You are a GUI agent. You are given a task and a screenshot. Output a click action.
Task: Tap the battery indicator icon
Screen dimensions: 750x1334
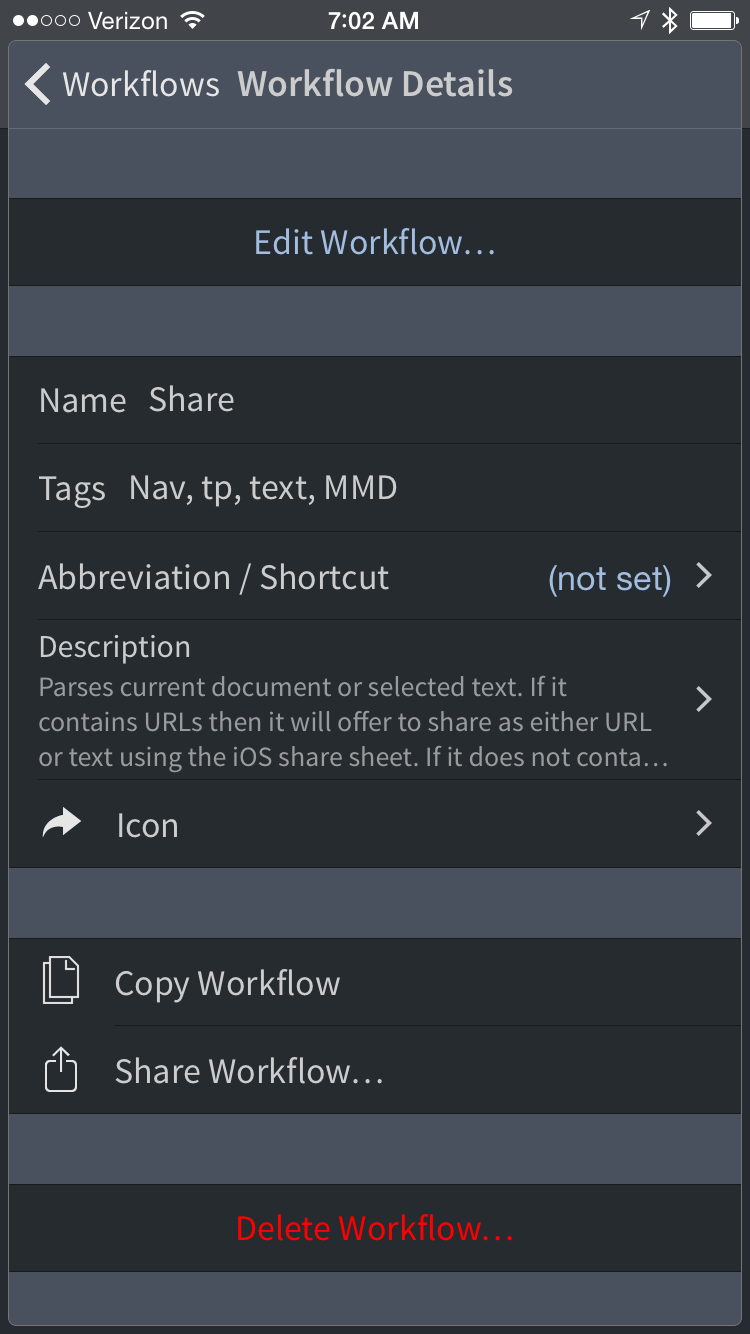714,21
